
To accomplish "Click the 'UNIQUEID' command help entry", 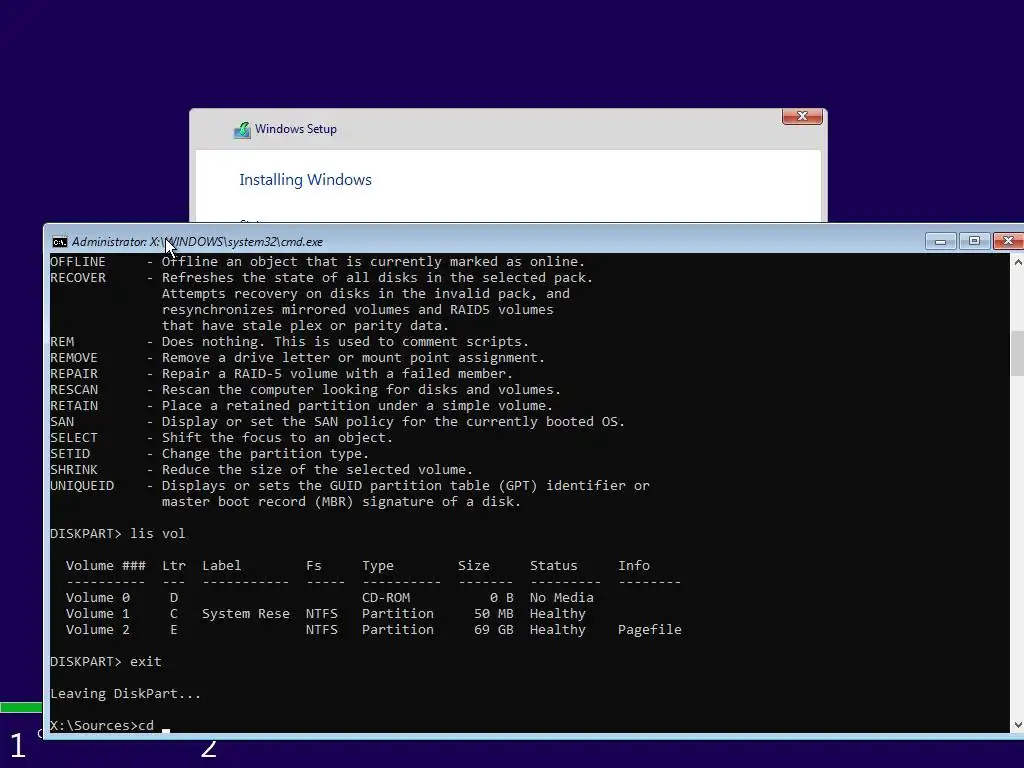I will click(349, 494).
